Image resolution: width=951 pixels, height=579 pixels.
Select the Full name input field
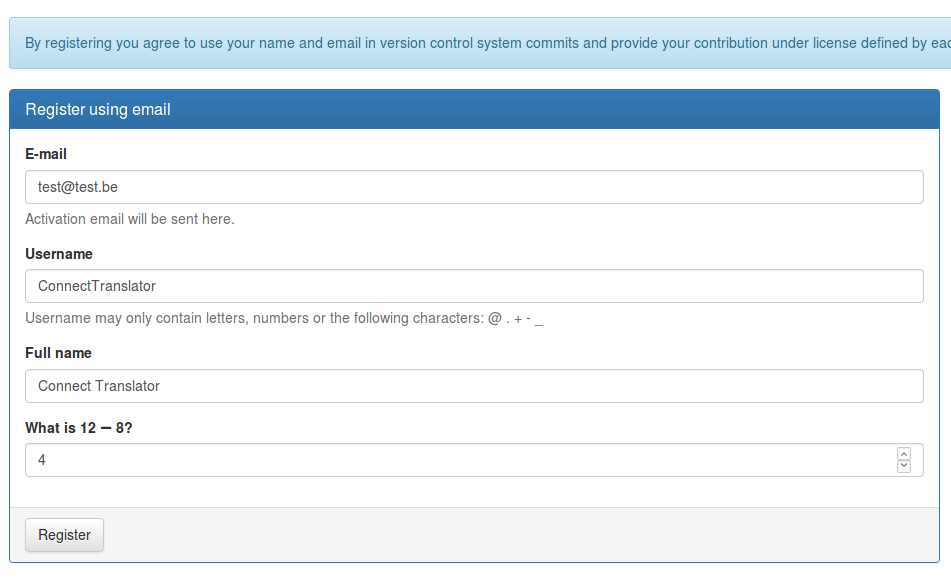473,386
